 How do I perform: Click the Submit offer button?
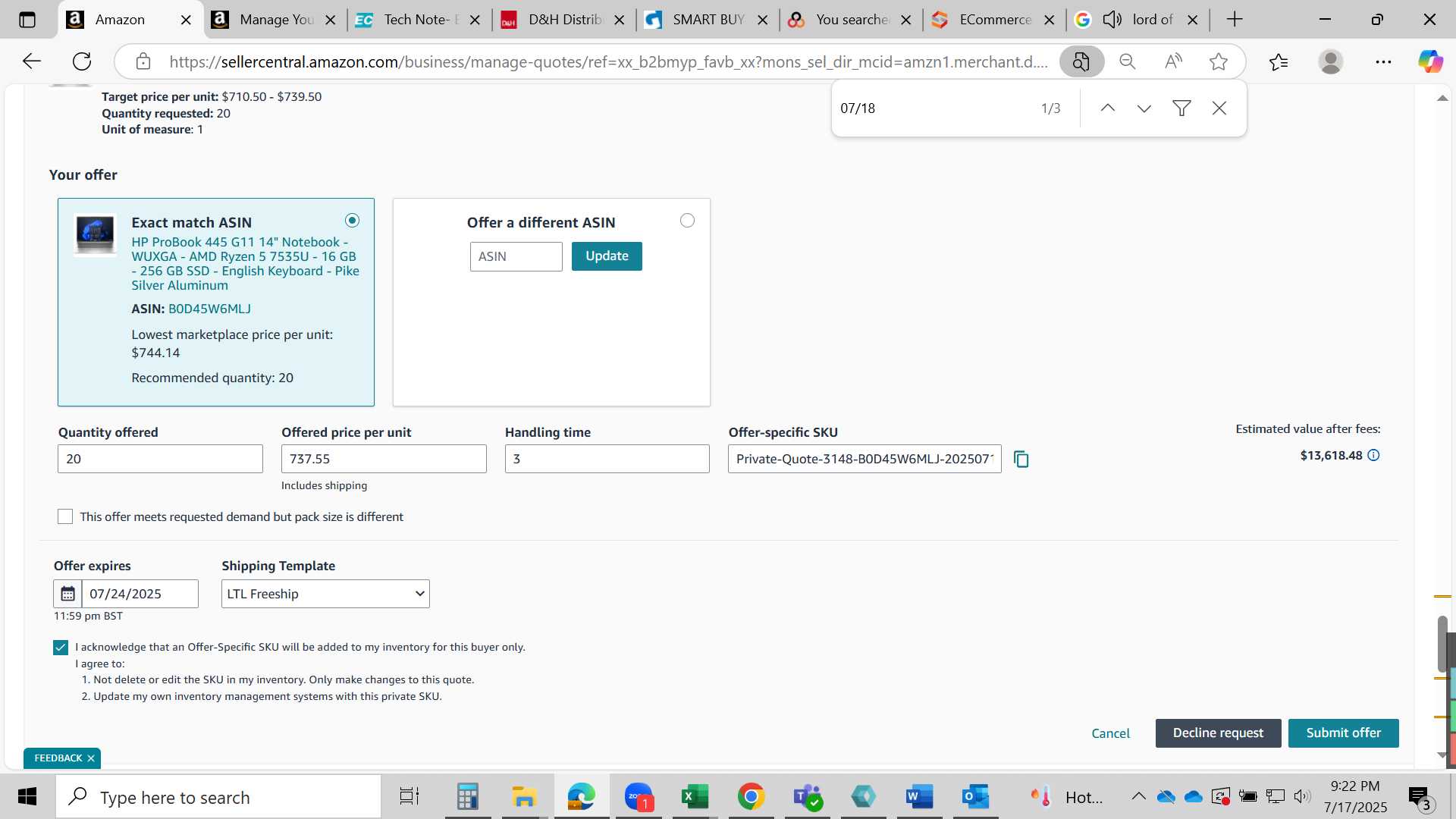(1343, 733)
